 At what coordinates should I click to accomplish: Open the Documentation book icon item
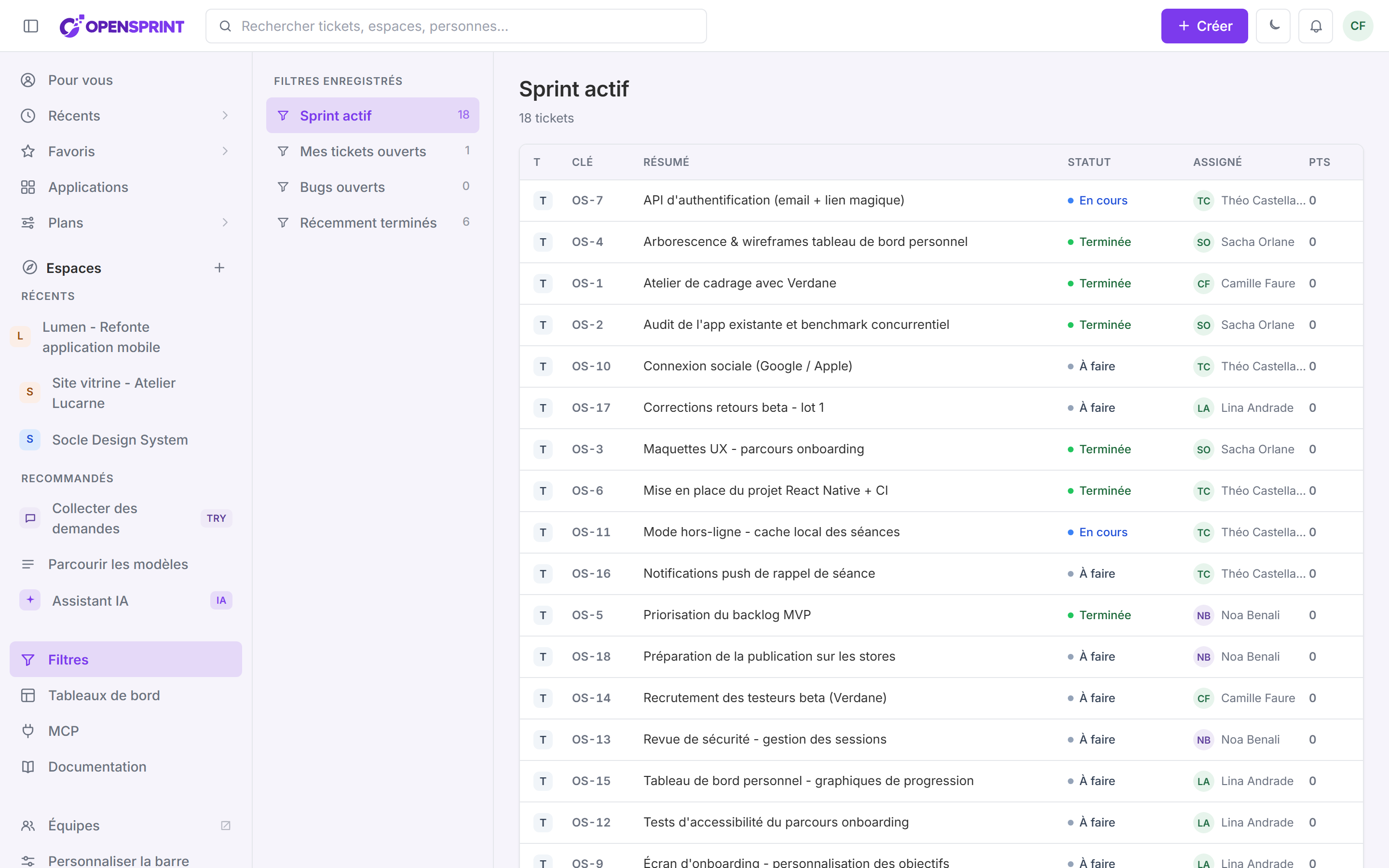[28, 766]
